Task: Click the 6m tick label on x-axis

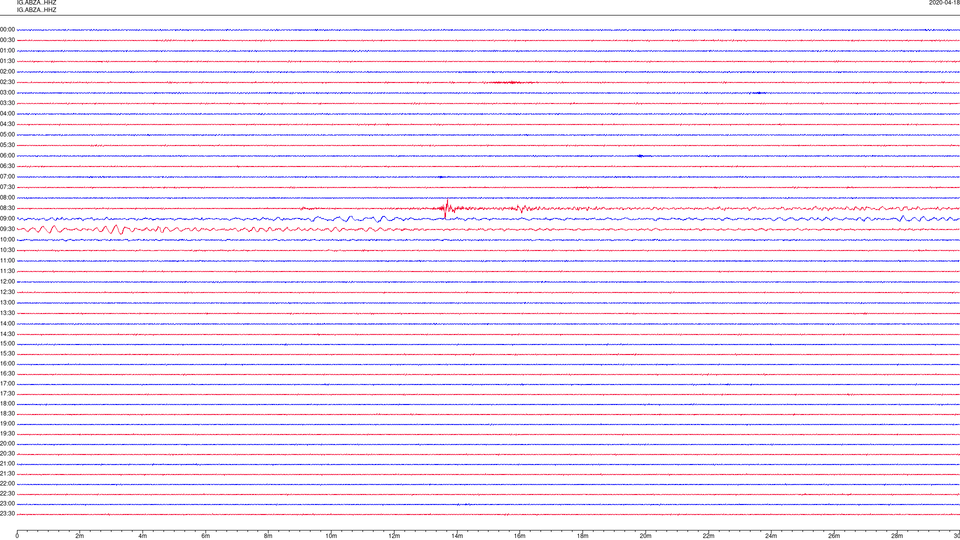Action: (206, 536)
